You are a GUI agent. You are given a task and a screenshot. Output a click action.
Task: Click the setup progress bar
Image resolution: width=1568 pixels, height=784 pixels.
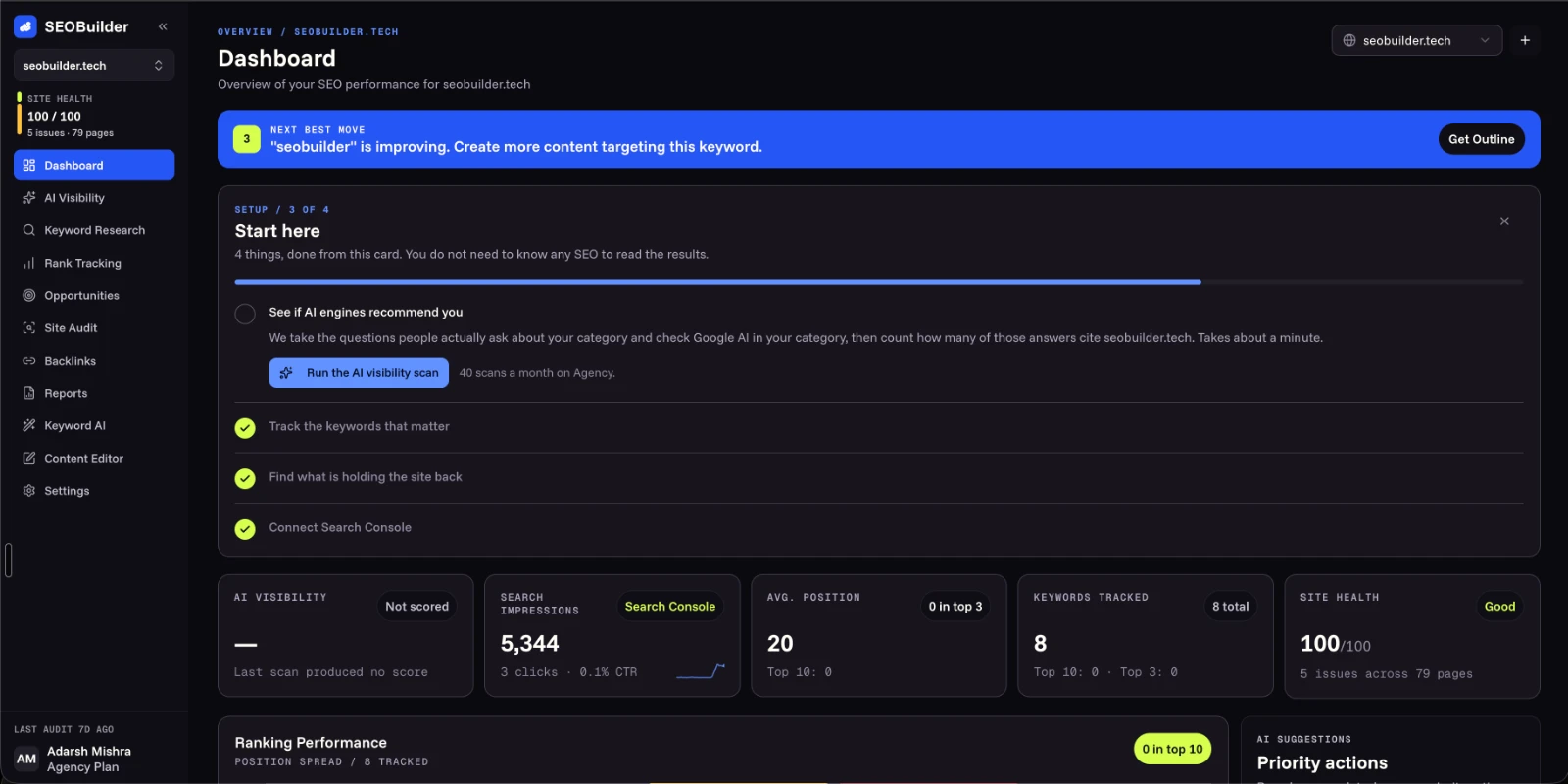point(878,282)
